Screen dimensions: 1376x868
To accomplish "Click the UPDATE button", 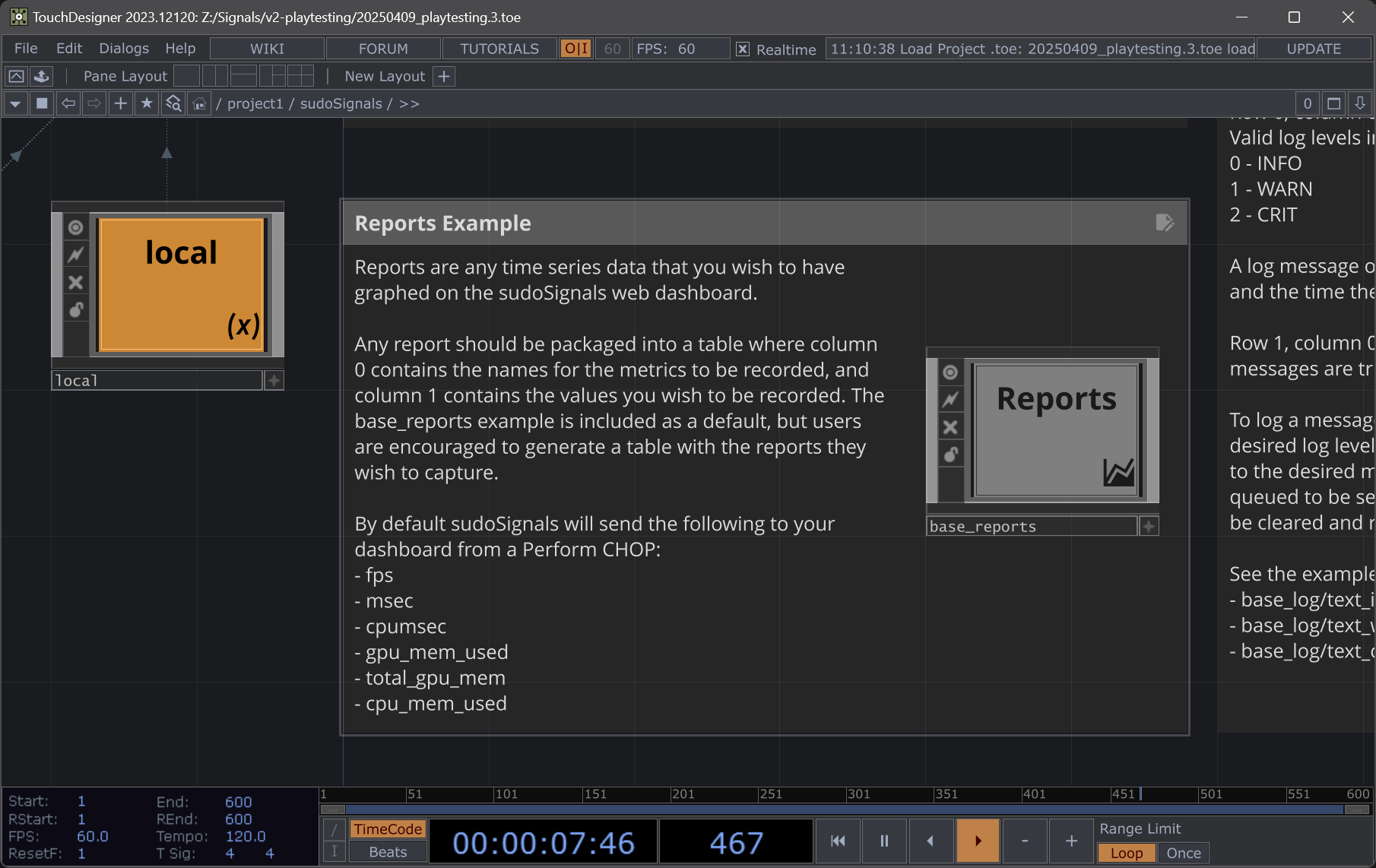I will tap(1314, 49).
